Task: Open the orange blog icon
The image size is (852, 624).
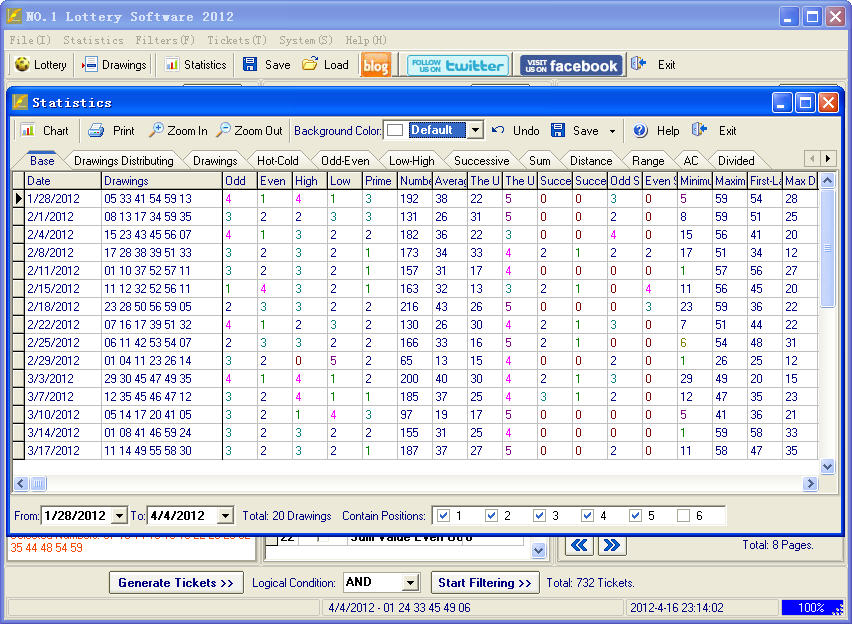Action: tap(375, 65)
